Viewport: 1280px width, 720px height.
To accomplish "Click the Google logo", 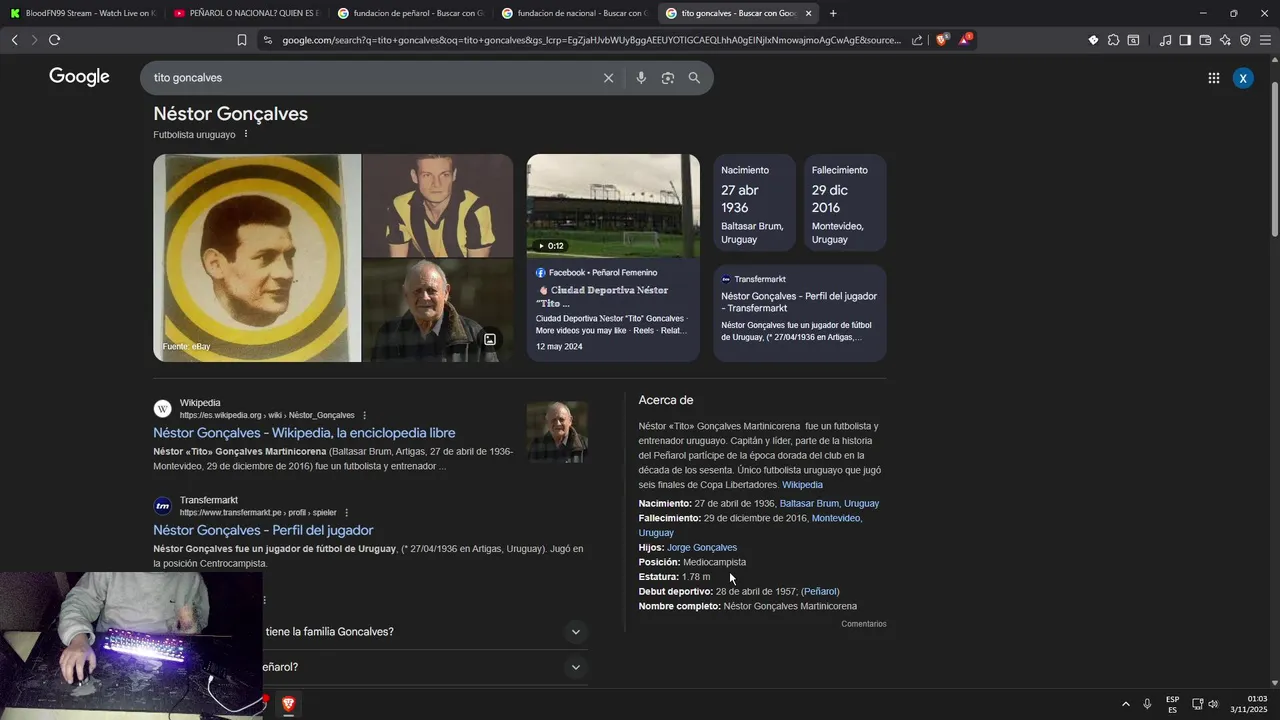I will point(79,77).
